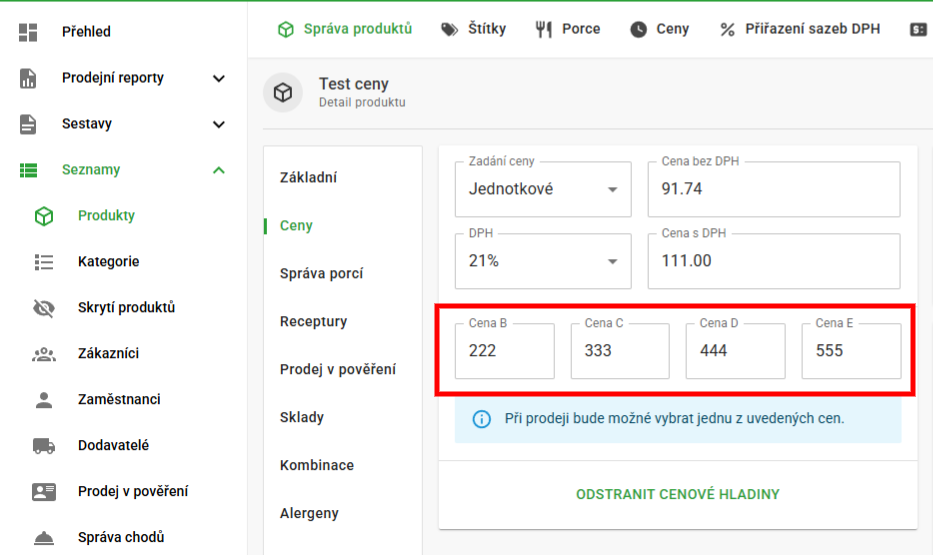Image resolution: width=933 pixels, height=555 pixels.
Task: Click the Skrytí produktů crossed-eye icon
Action: (x=44, y=308)
